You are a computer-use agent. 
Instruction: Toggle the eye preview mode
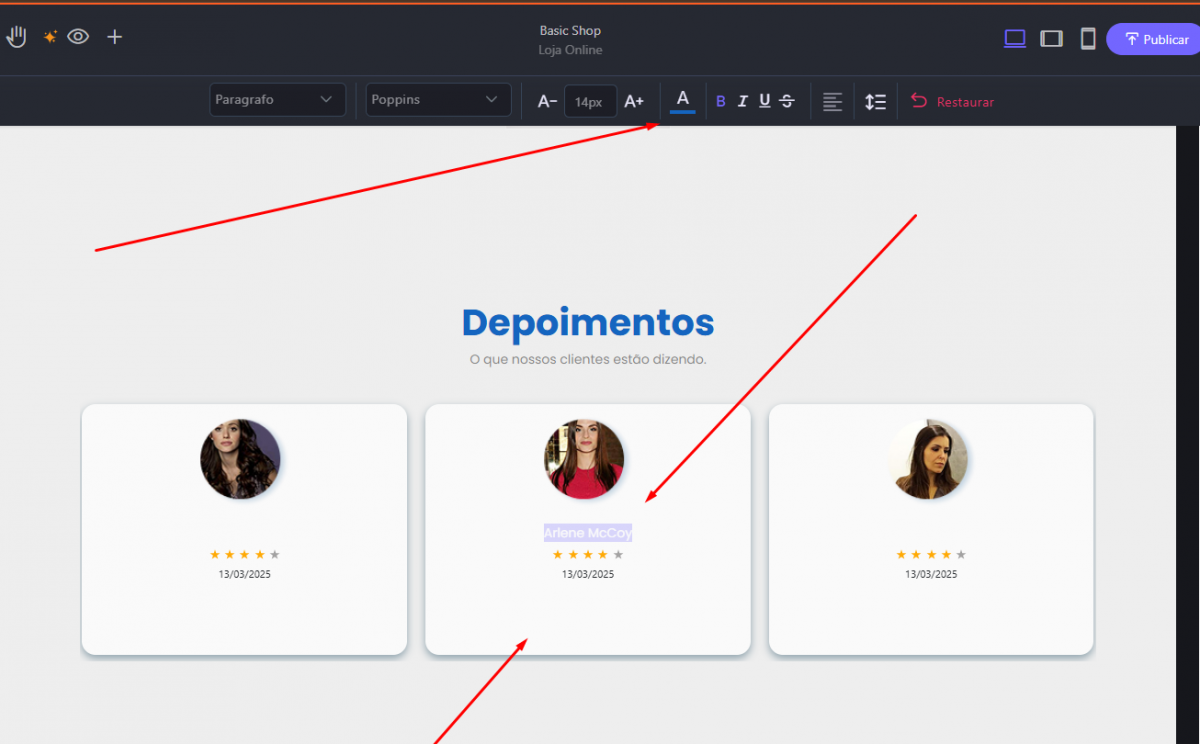pyautogui.click(x=78, y=37)
